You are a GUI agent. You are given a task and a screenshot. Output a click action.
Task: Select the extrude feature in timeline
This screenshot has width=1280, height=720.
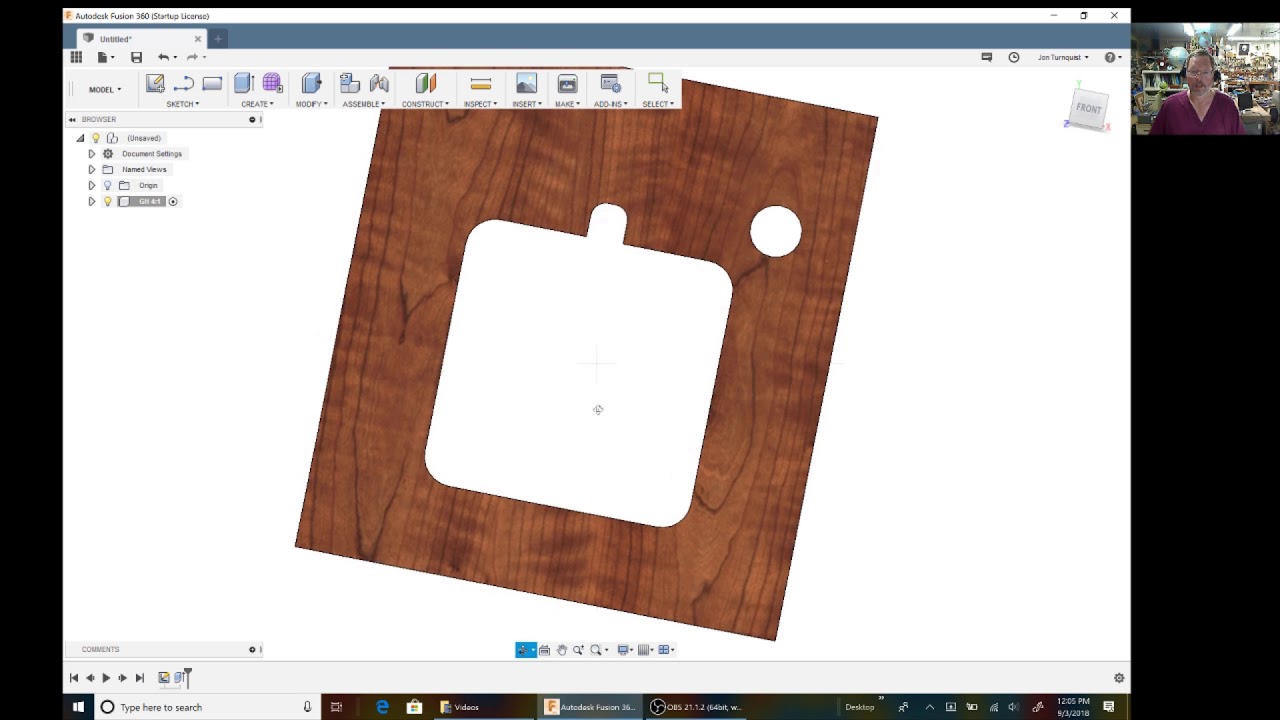point(180,678)
